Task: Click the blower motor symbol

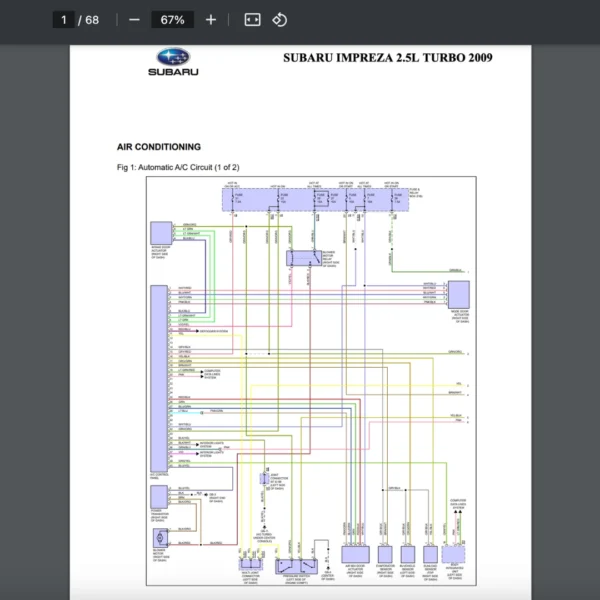Action: coord(159,537)
